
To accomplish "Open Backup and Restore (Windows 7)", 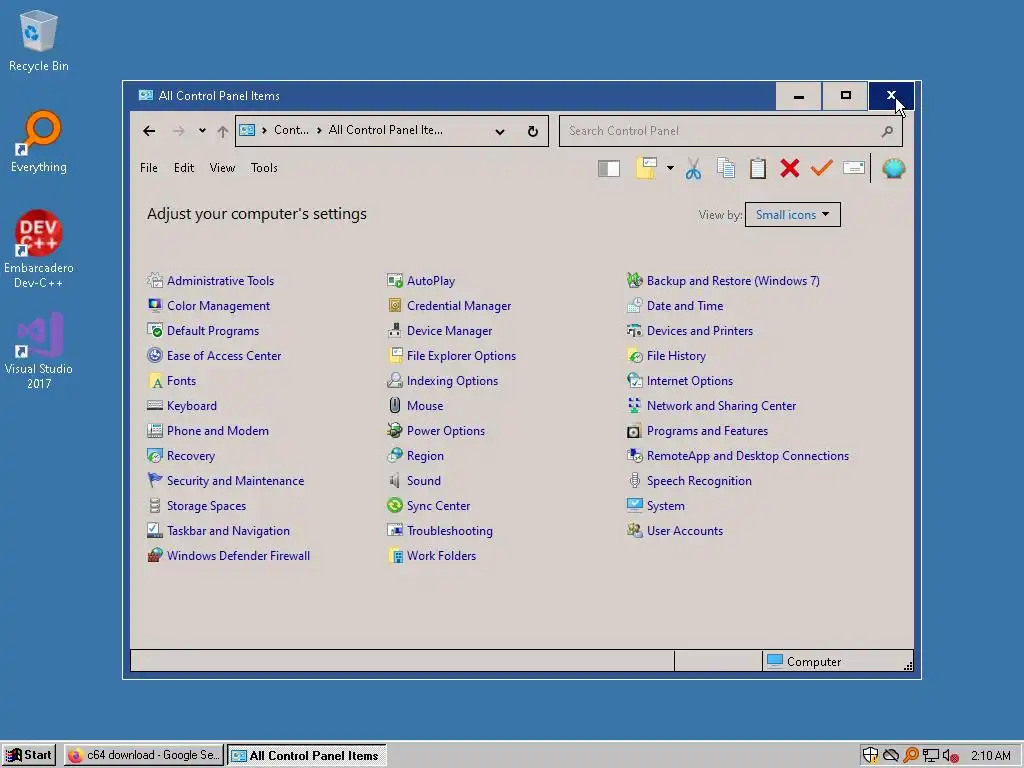I will 733,281.
